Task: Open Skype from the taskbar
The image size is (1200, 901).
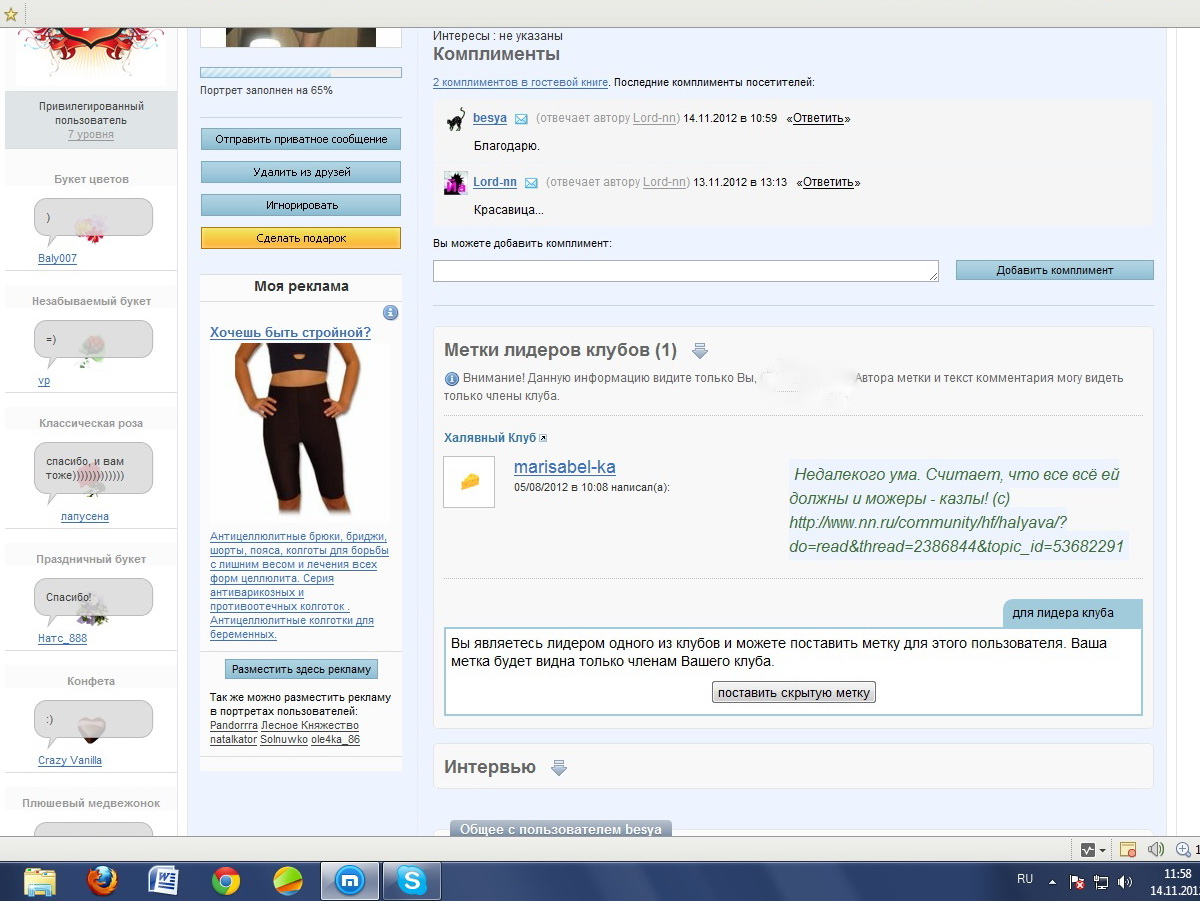Action: [411, 880]
